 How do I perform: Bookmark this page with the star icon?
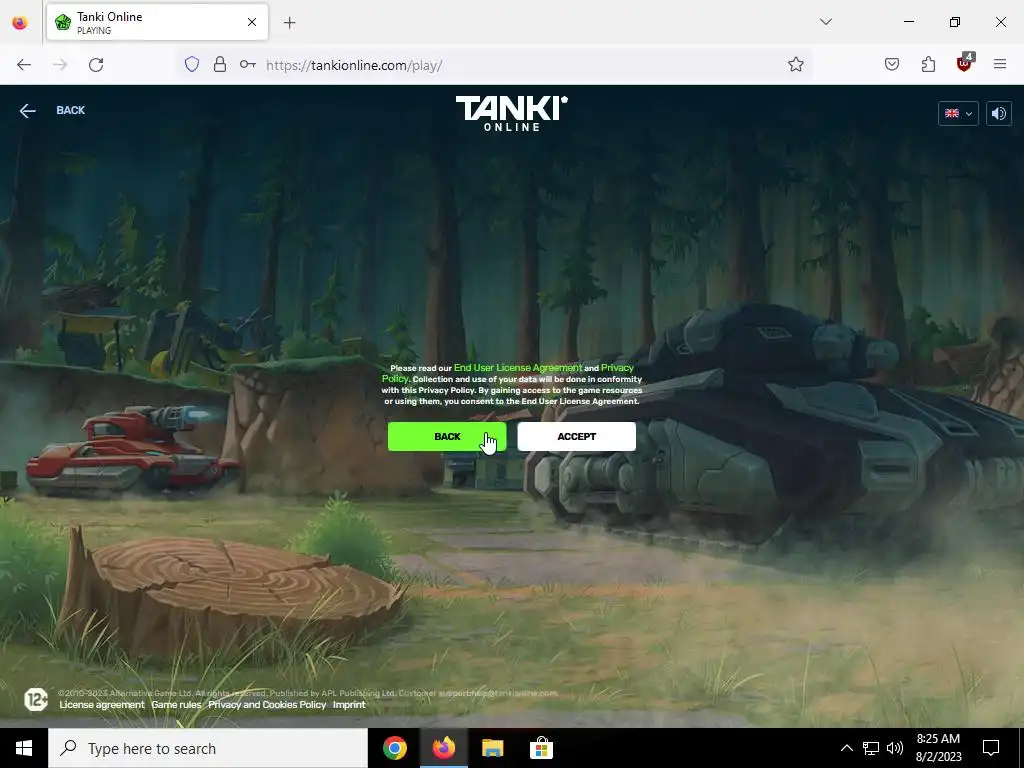click(x=795, y=64)
